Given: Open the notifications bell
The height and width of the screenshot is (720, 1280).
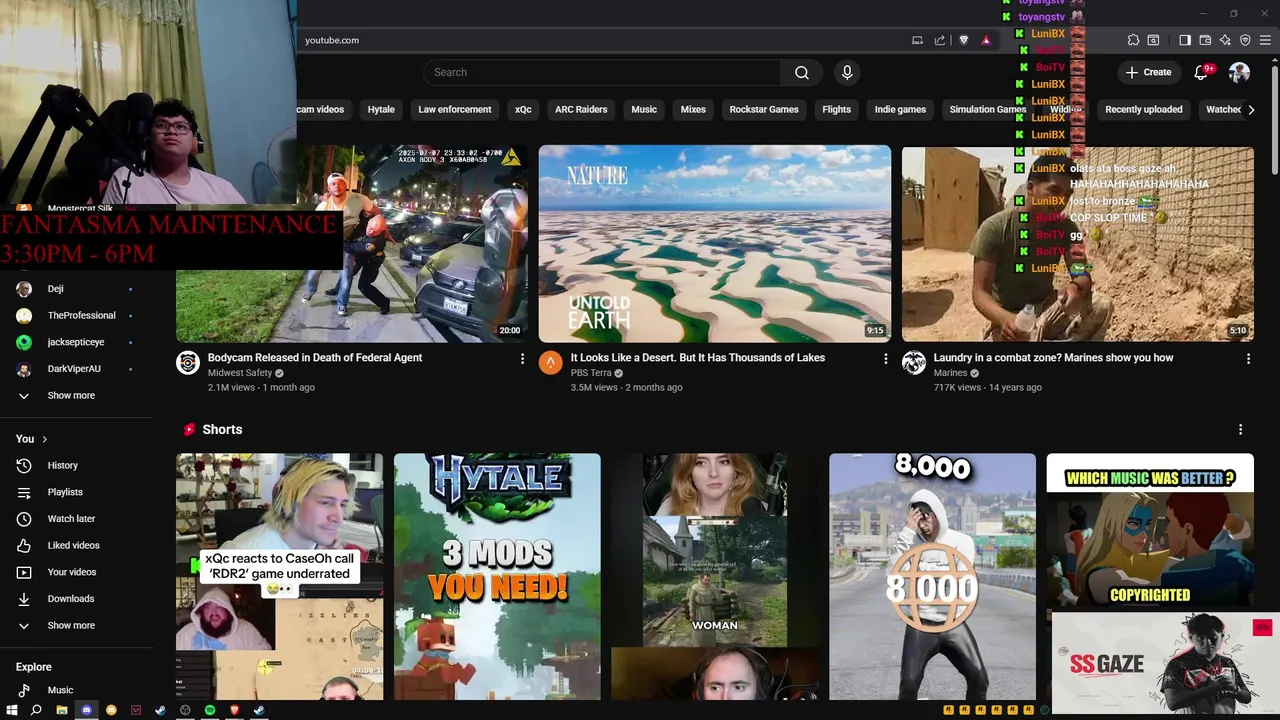Looking at the screenshot, I should 1202,72.
